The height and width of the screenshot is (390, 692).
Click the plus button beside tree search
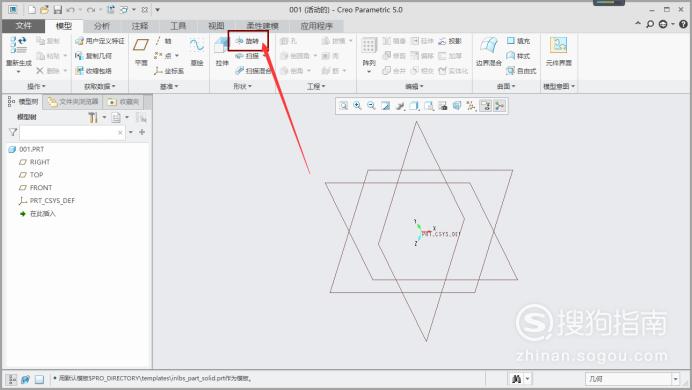pos(142,132)
